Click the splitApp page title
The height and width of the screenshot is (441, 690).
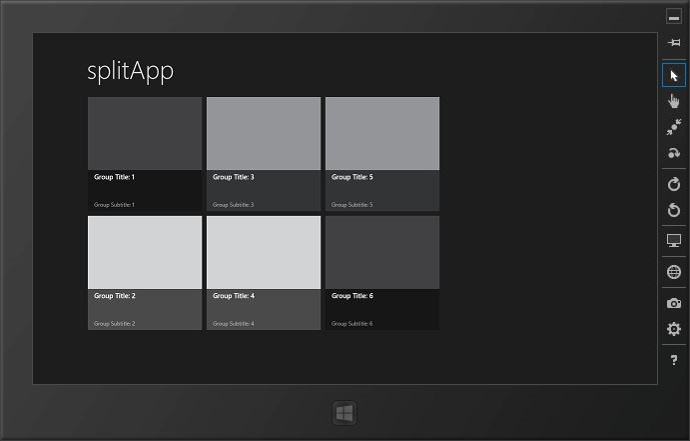pyautogui.click(x=130, y=71)
